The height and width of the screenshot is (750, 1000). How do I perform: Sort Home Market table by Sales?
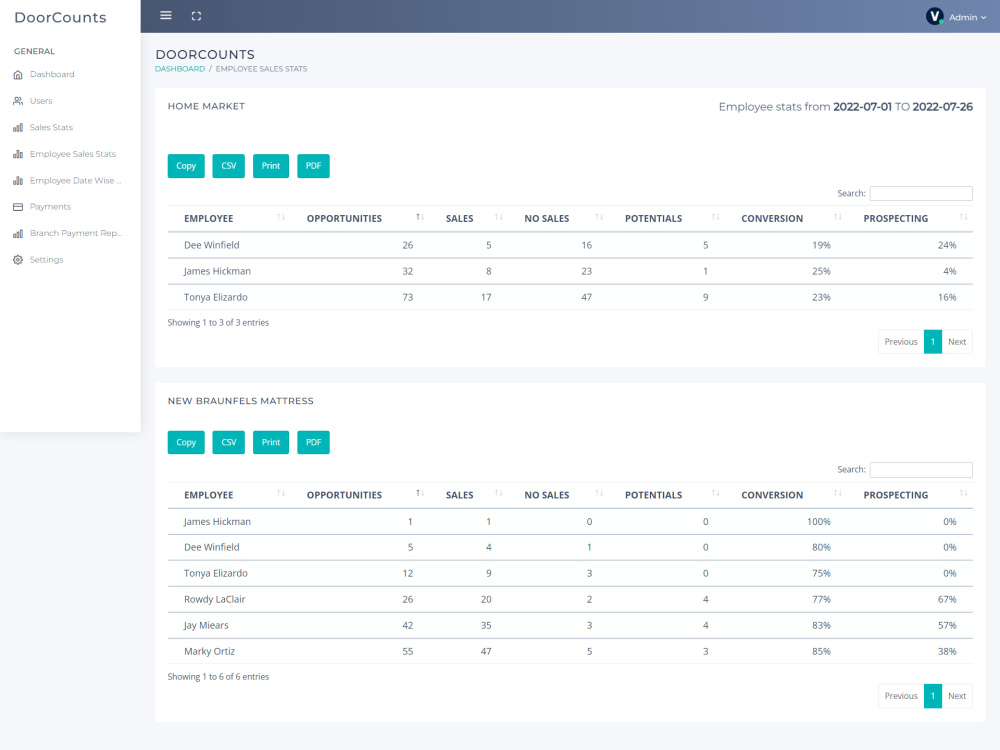tap(469, 218)
